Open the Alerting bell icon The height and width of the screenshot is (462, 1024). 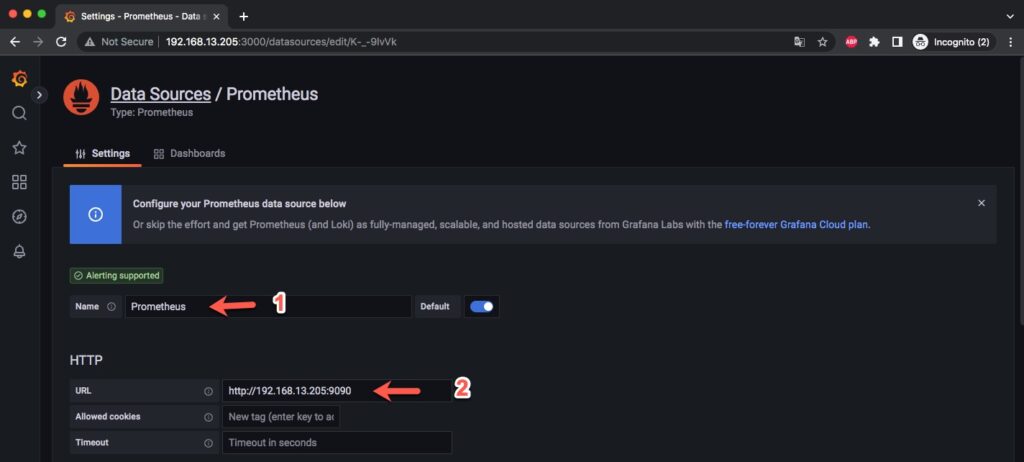coord(20,252)
